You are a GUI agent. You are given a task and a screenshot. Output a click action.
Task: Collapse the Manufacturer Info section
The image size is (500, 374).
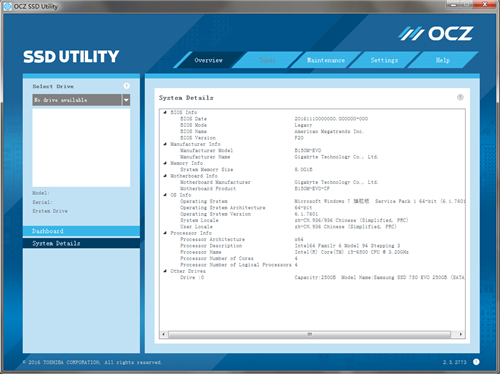(x=165, y=144)
